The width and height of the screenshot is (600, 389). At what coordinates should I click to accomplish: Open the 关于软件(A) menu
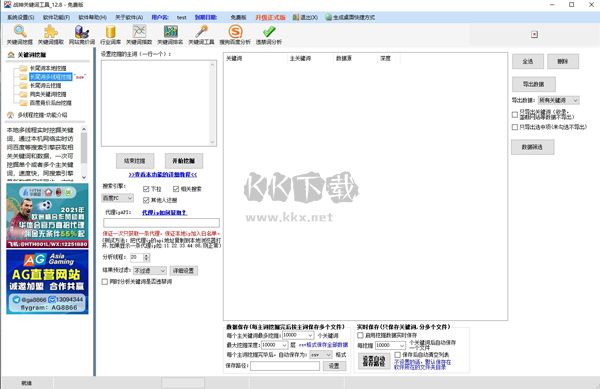click(x=129, y=17)
